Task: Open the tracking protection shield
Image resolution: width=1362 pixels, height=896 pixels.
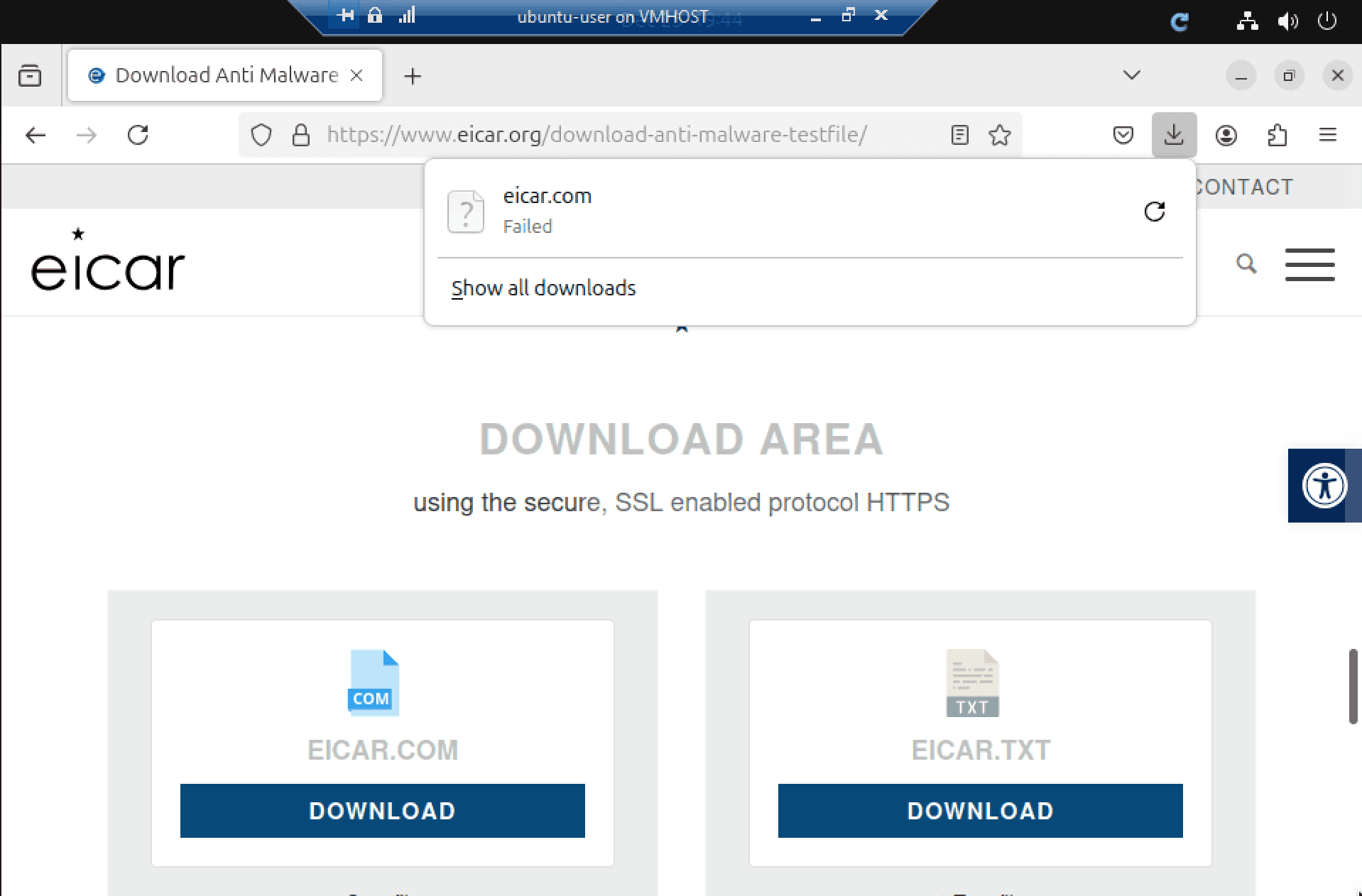Action: 261,135
